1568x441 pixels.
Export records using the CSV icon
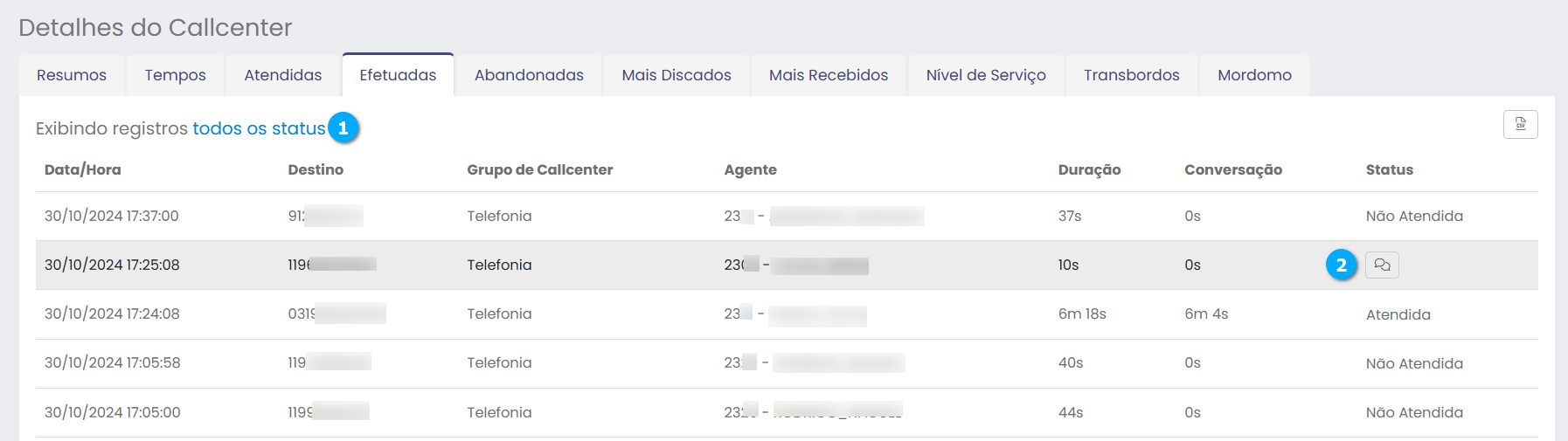click(1520, 125)
